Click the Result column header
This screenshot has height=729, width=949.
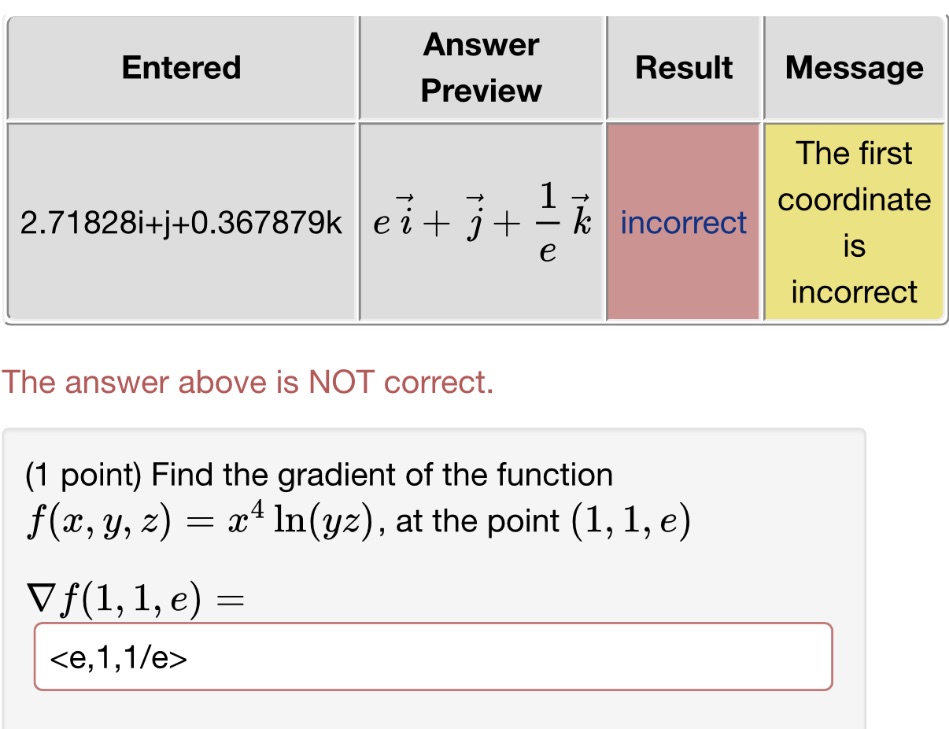[x=683, y=67]
